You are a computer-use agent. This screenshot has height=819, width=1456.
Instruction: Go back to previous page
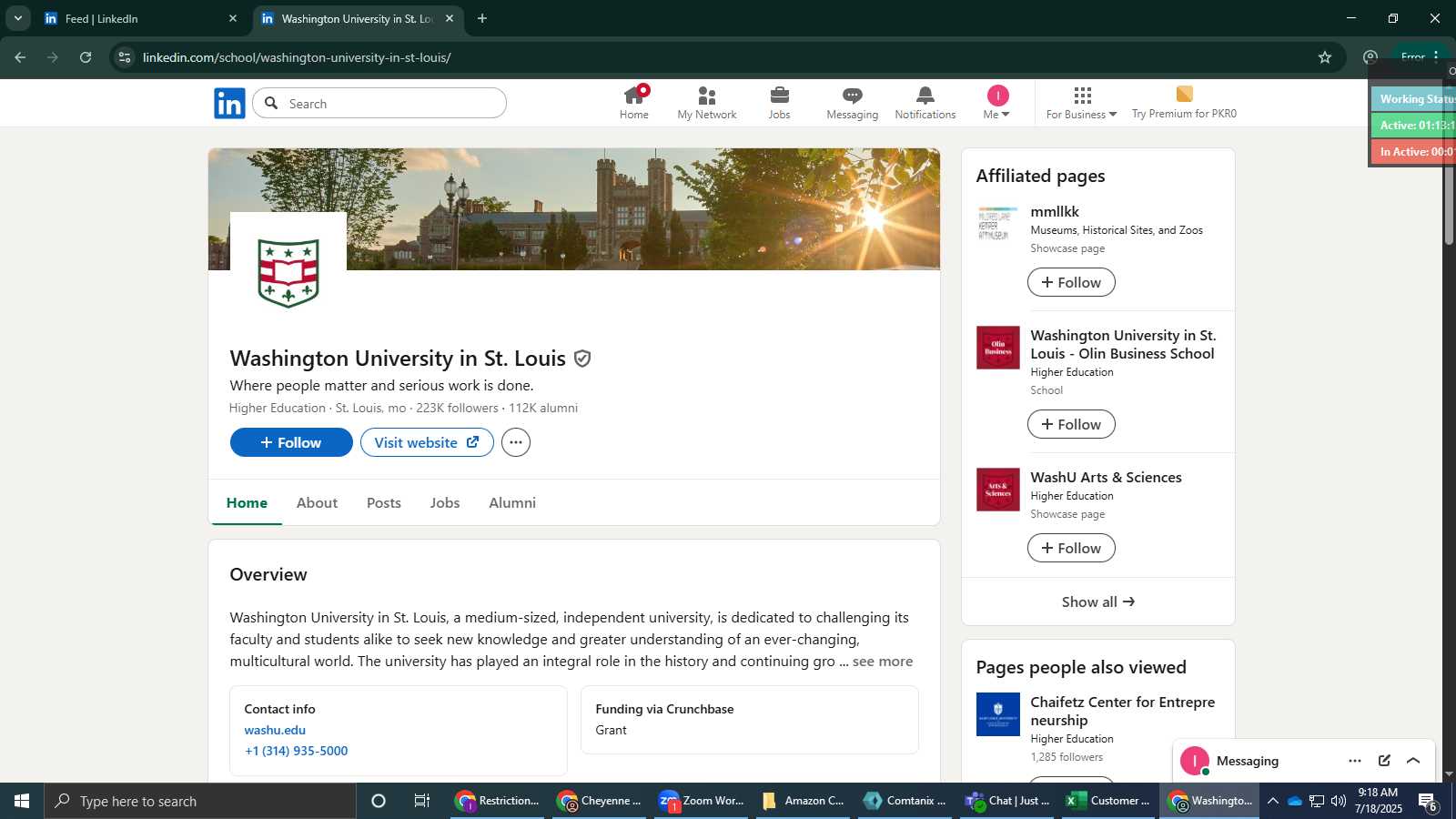(x=20, y=57)
